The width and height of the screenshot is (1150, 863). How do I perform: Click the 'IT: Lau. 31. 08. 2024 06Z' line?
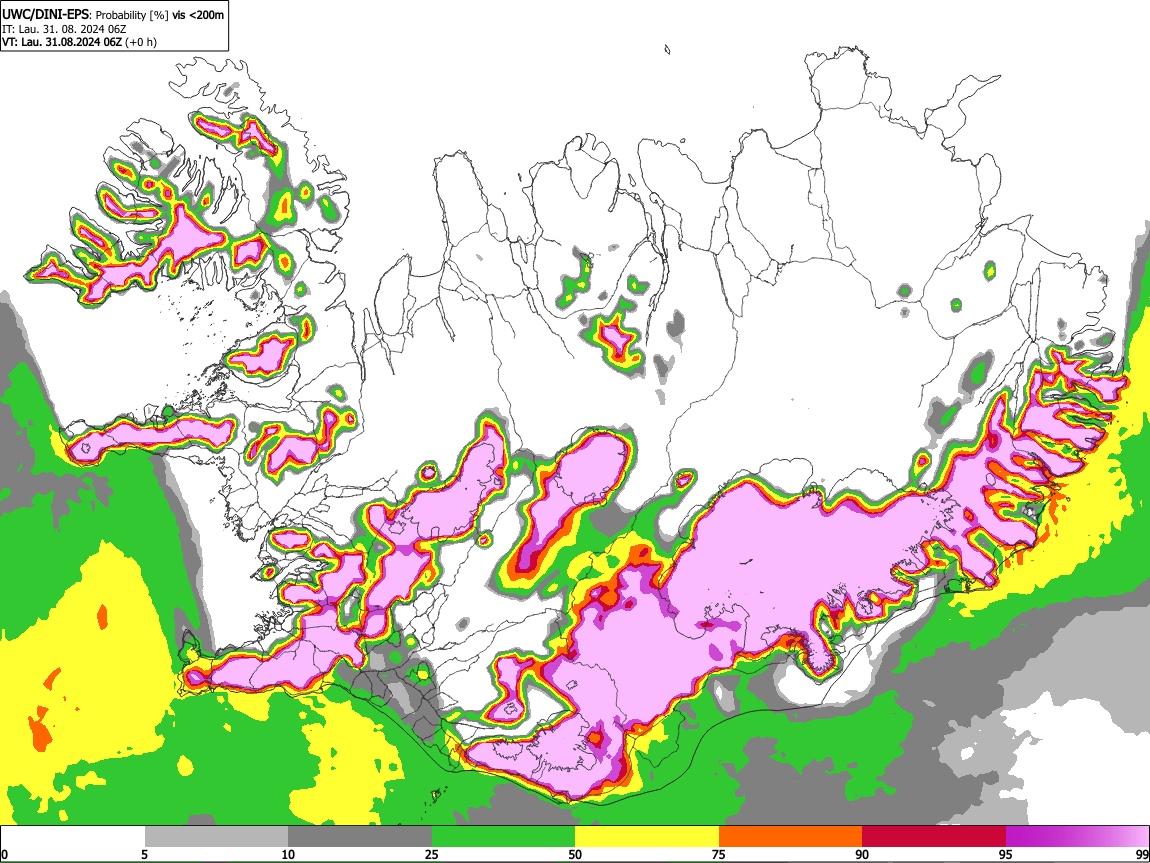click(64, 29)
